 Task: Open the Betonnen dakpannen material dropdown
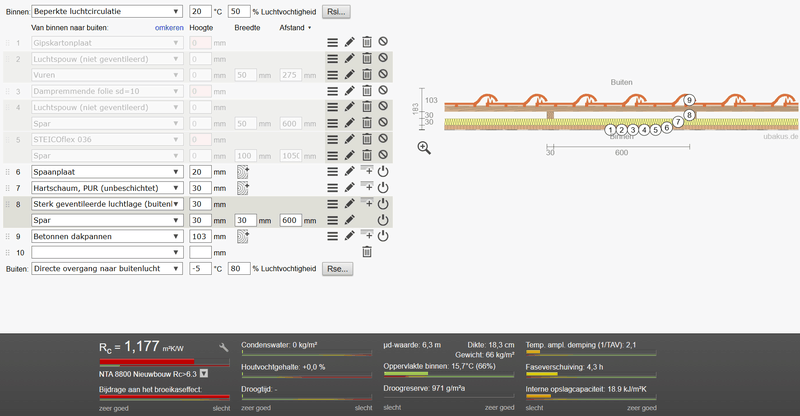click(107, 236)
